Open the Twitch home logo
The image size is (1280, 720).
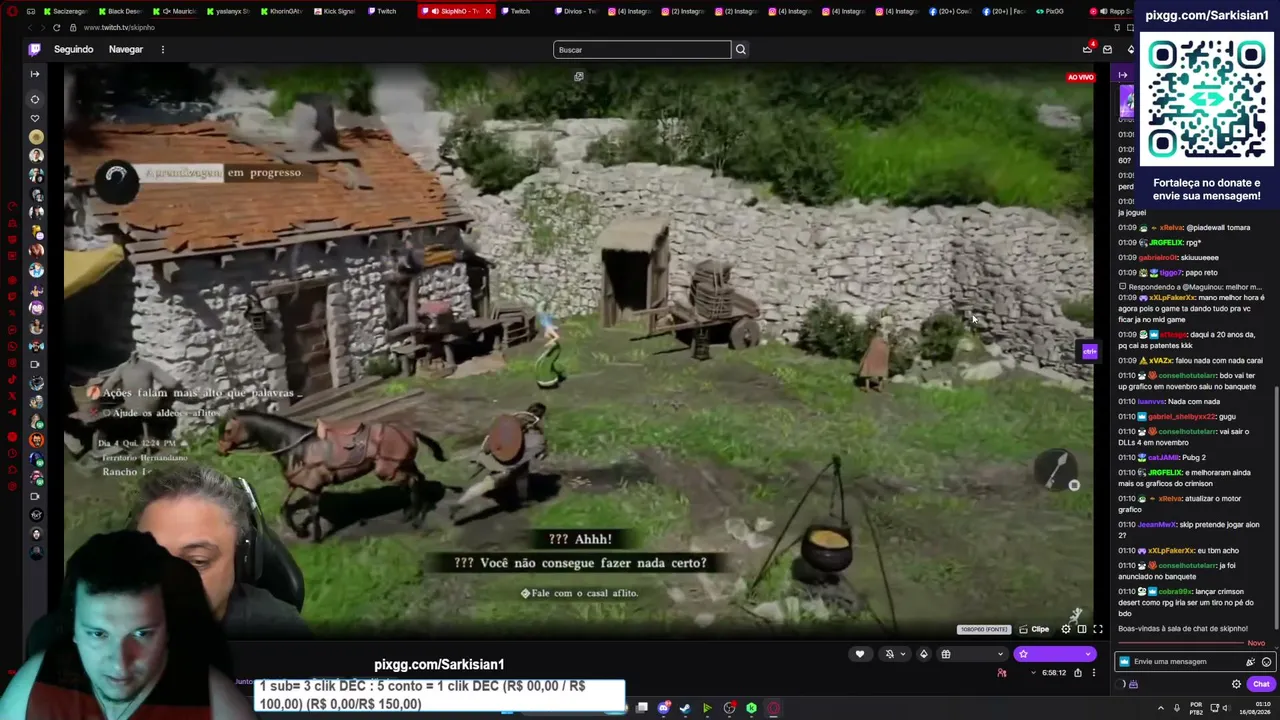click(35, 49)
